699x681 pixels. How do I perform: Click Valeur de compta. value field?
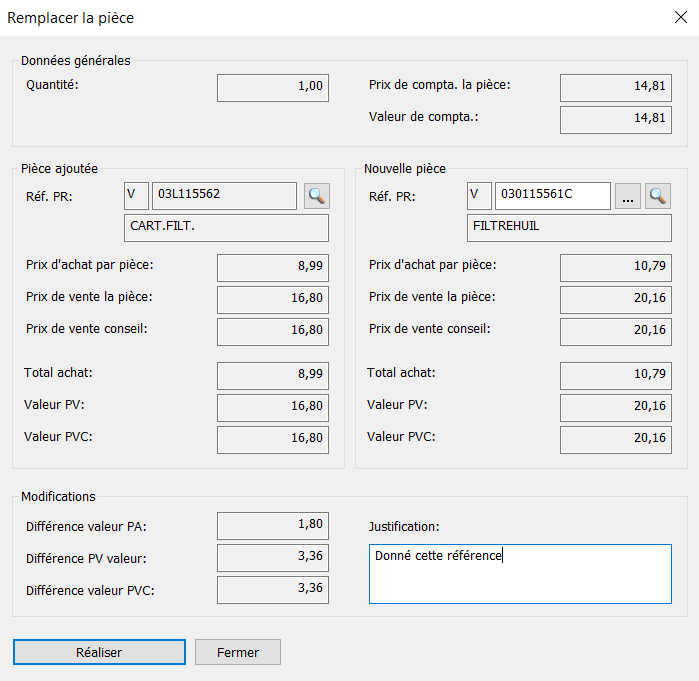616,119
